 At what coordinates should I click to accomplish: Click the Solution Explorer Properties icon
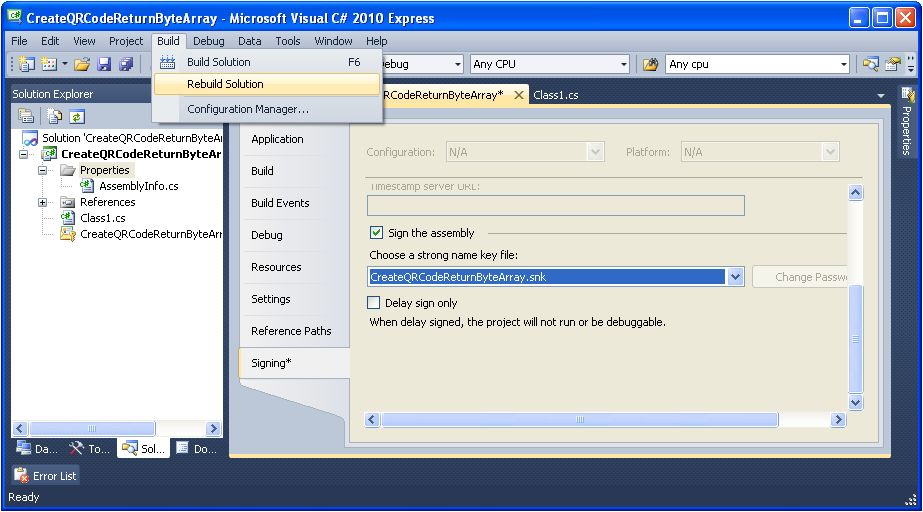click(x=26, y=116)
